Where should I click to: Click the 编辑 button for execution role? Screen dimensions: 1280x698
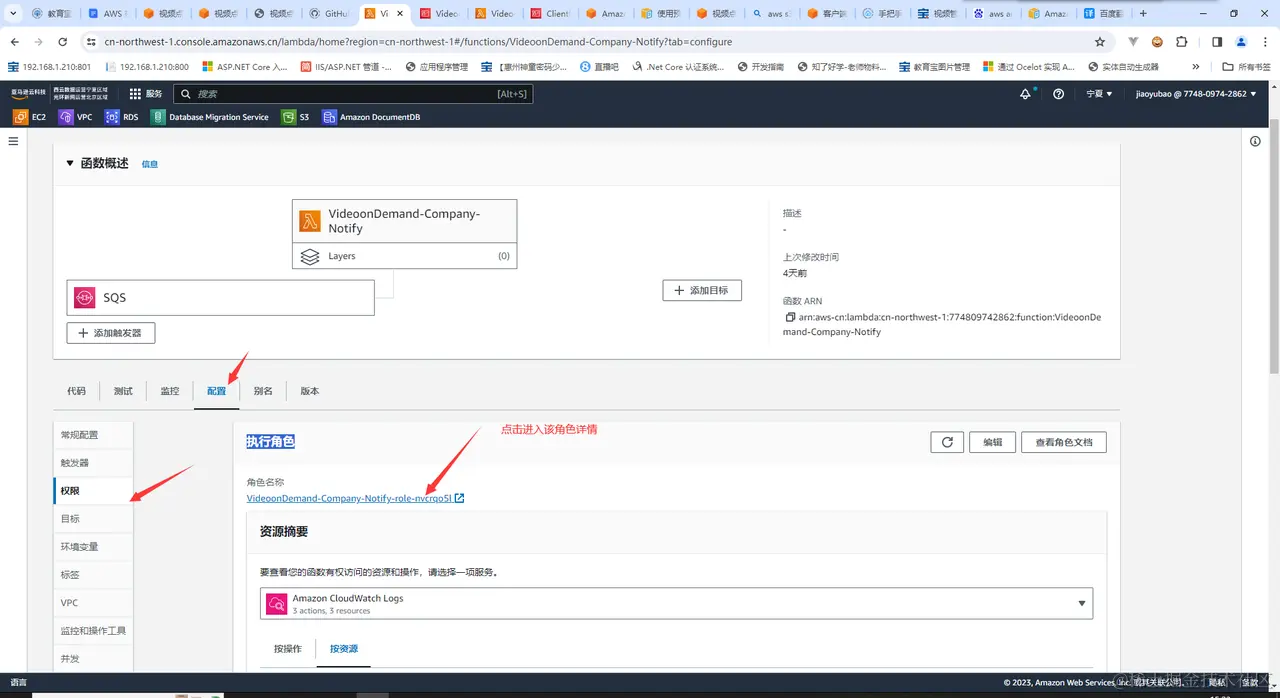click(x=993, y=442)
